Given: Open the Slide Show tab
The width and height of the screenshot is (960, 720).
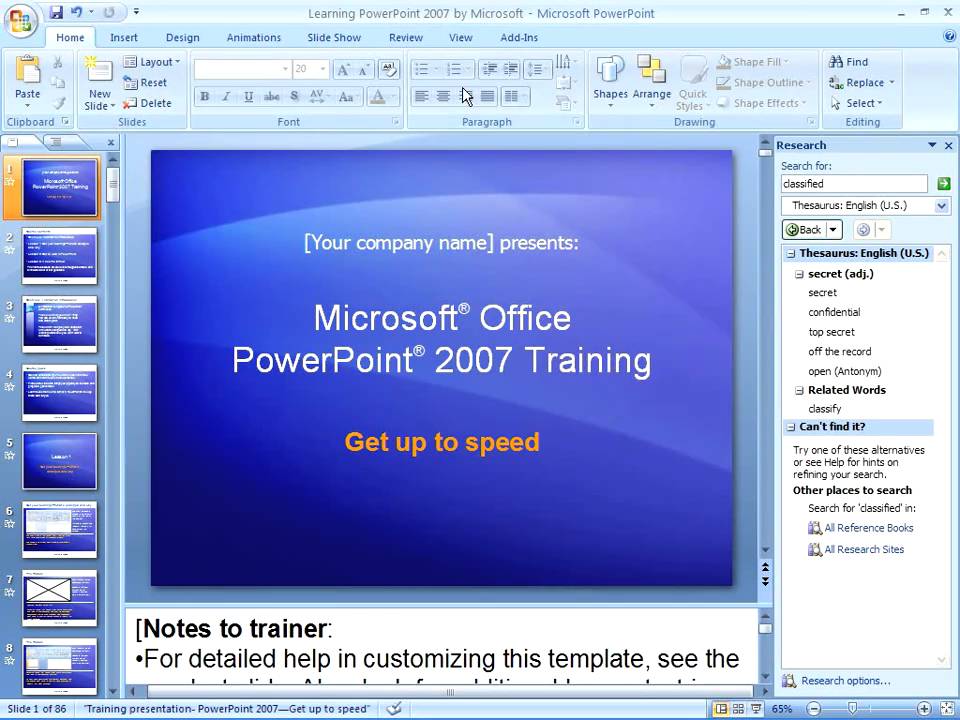Looking at the screenshot, I should click(334, 37).
